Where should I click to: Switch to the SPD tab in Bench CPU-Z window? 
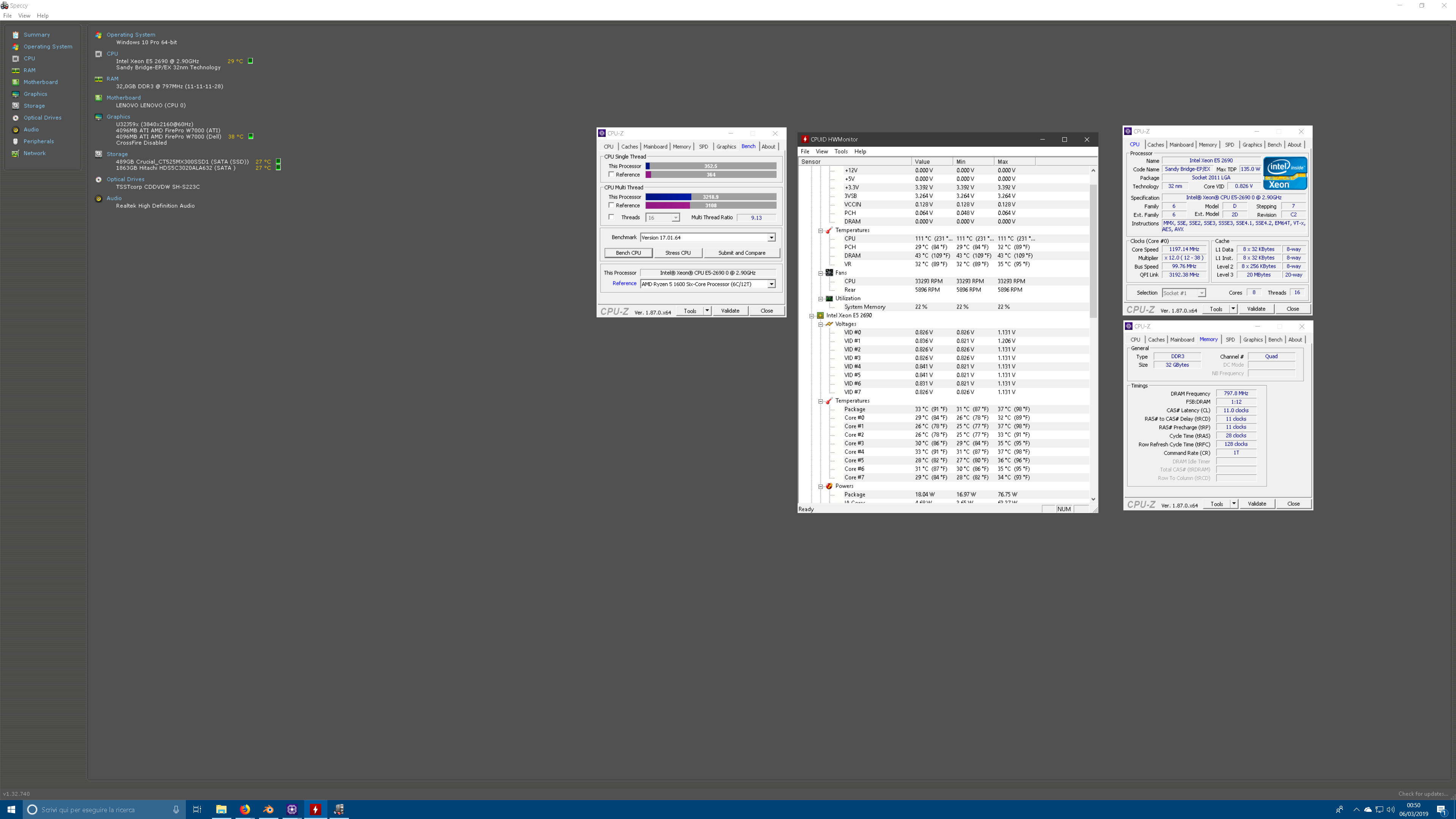point(703,147)
